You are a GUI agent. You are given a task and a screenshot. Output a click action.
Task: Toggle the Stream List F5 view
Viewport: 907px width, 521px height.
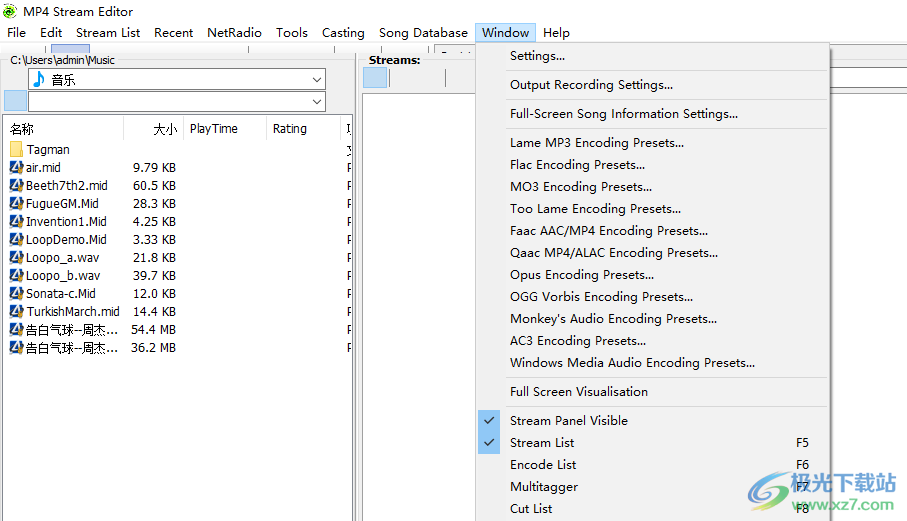click(652, 442)
